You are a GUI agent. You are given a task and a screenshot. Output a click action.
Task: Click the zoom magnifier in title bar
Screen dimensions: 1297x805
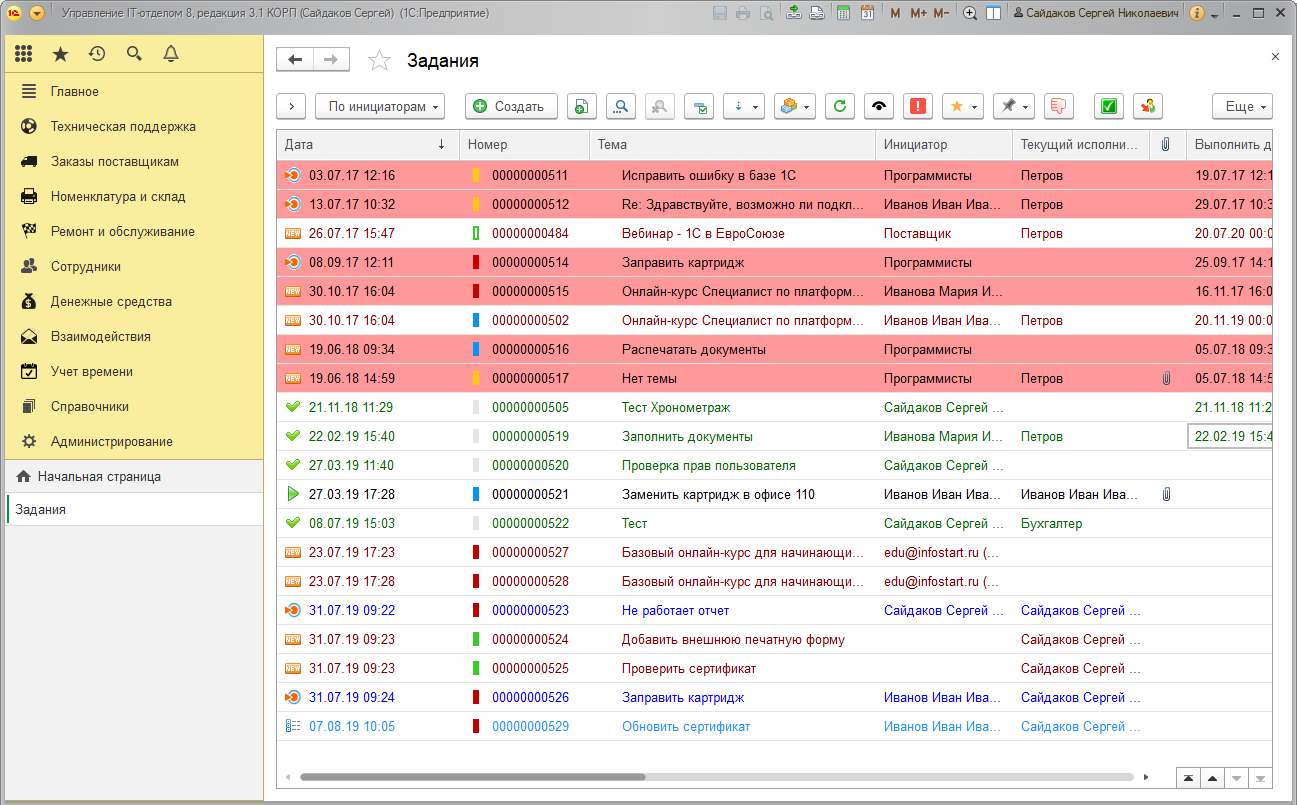pos(969,13)
